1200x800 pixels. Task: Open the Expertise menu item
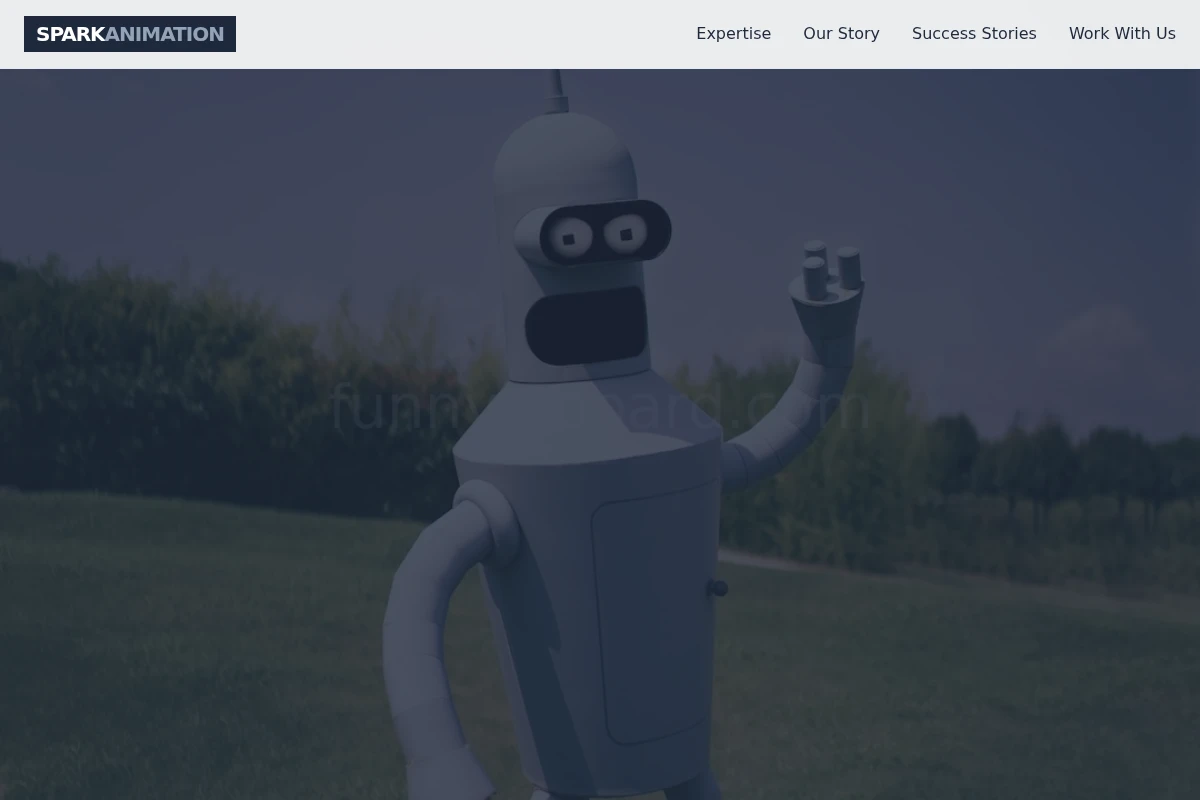(x=733, y=33)
